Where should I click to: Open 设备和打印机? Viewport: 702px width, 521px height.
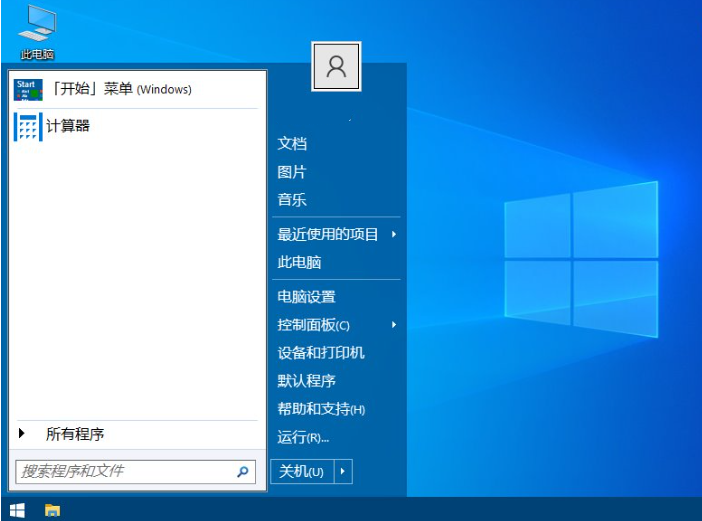pyautogui.click(x=321, y=353)
